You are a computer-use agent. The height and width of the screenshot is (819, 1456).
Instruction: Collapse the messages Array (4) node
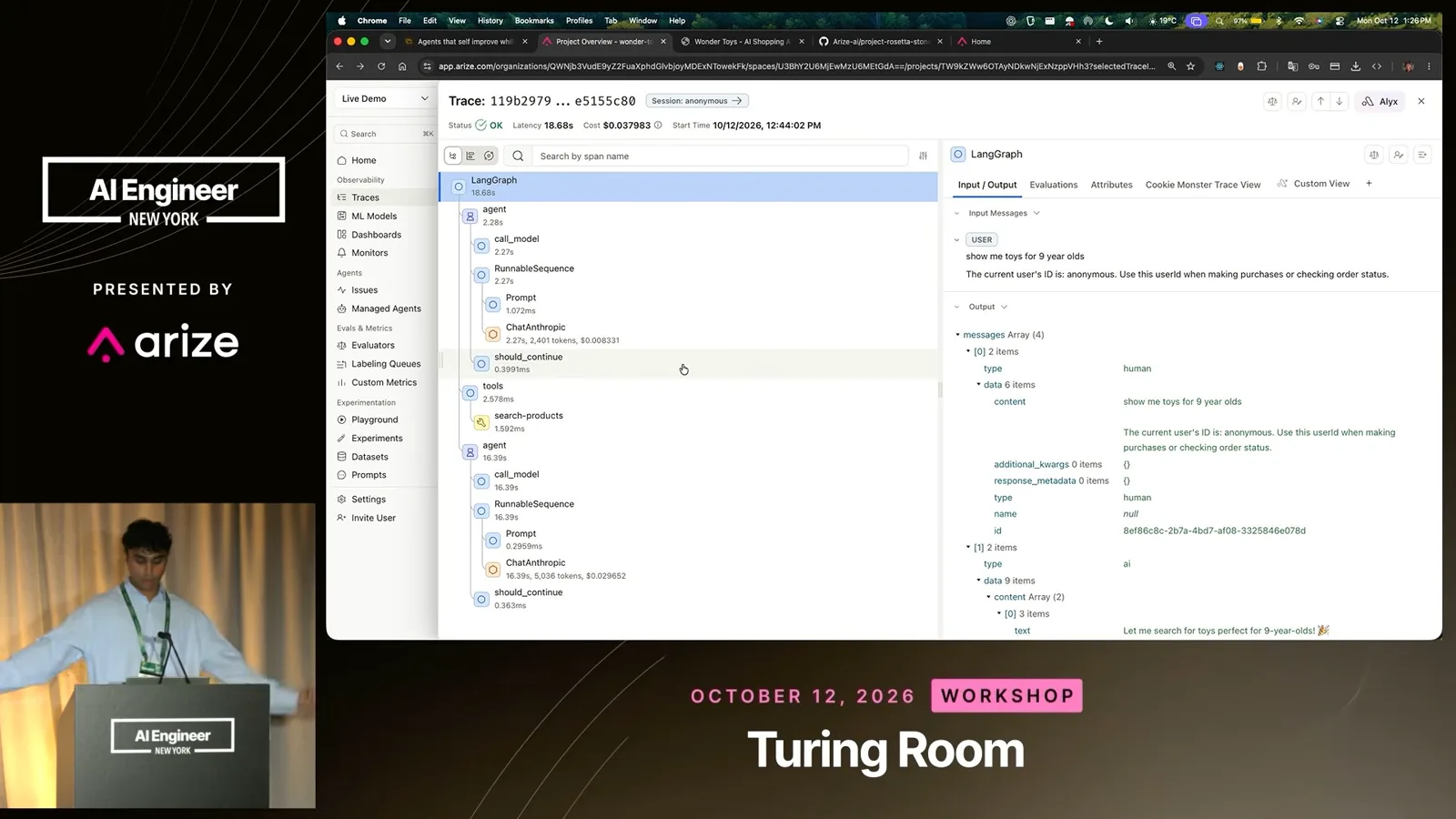[957, 335]
